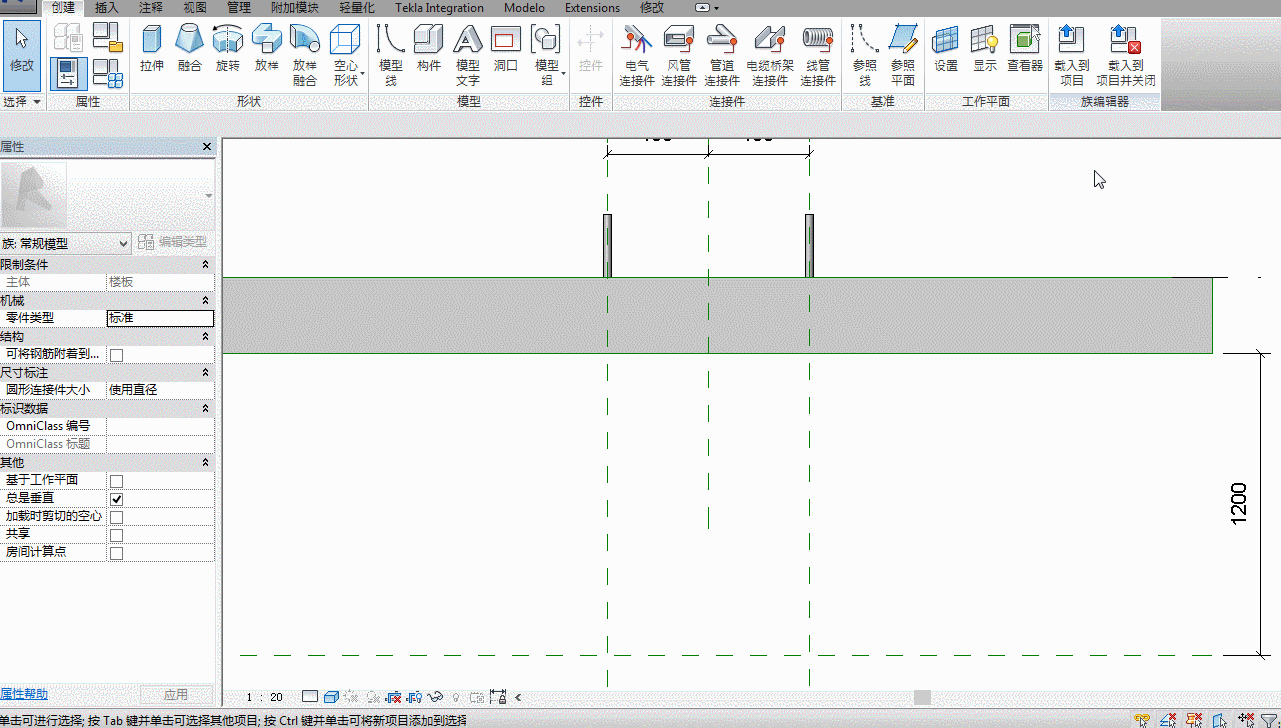This screenshot has width=1281, height=728.
Task: Select the 放样 (Sweep) tool
Action: pyautogui.click(x=267, y=49)
